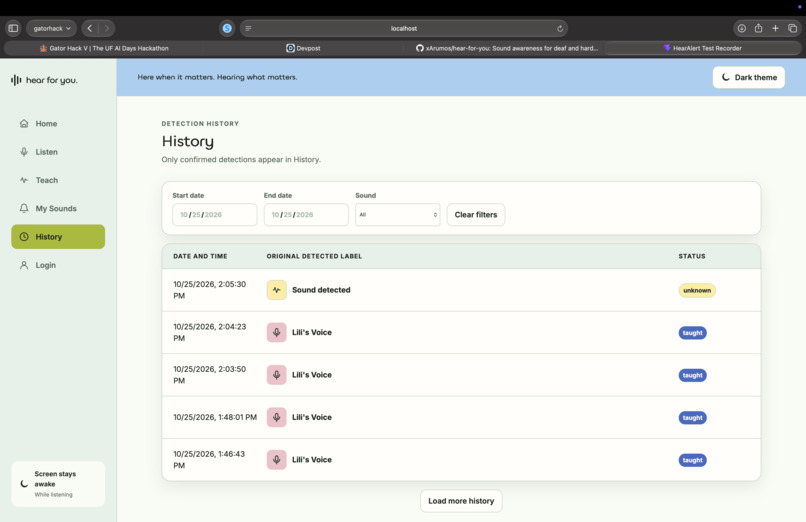Image resolution: width=806 pixels, height=522 pixels.
Task: Reload the page
Action: [x=560, y=28]
